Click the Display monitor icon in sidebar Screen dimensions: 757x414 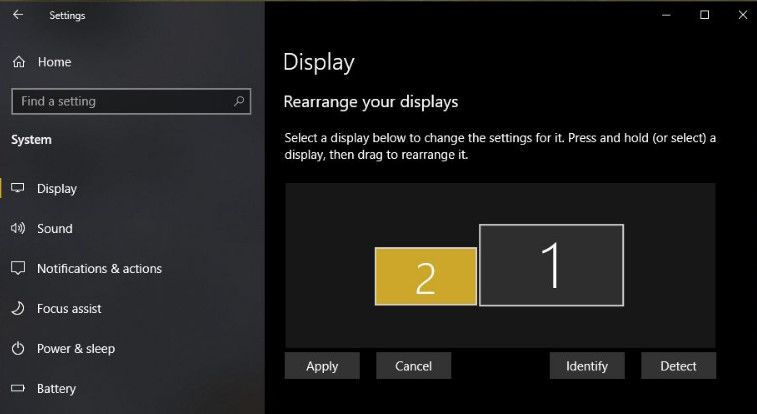18,188
